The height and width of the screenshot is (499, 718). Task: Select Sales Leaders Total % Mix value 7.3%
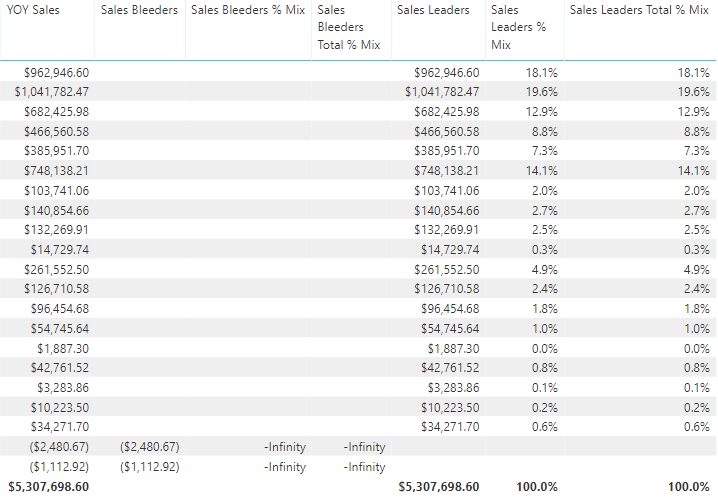pyautogui.click(x=696, y=151)
